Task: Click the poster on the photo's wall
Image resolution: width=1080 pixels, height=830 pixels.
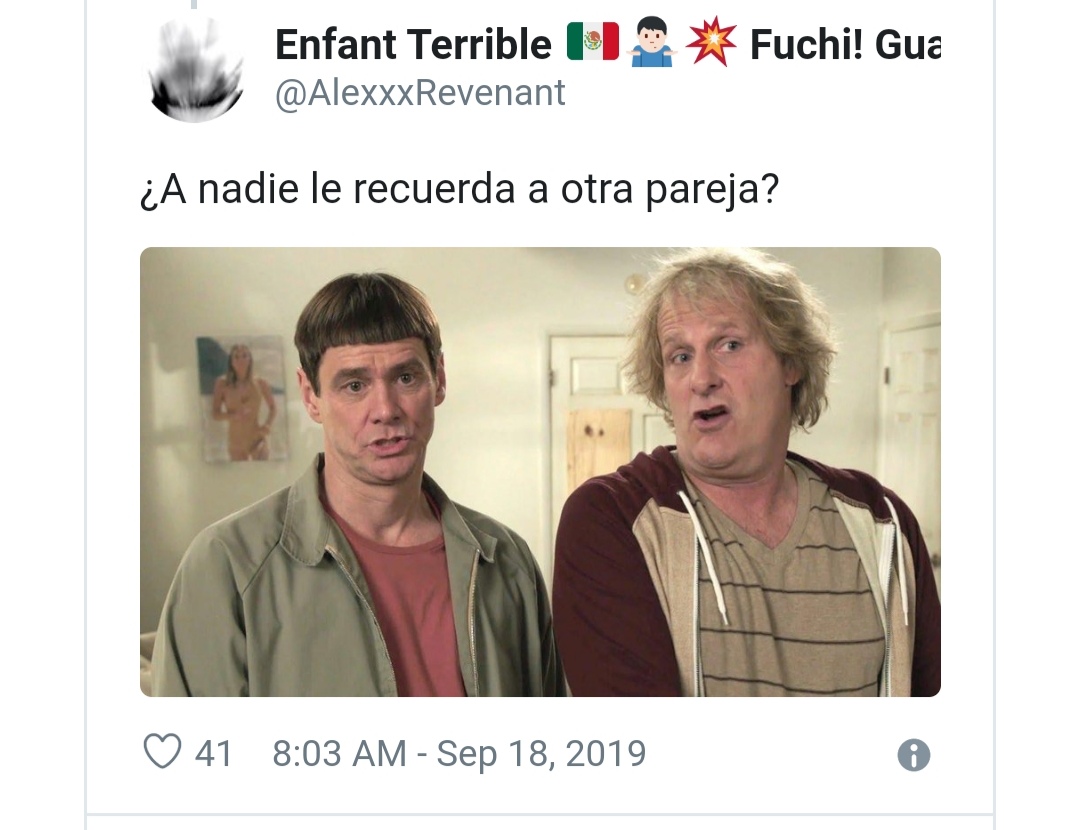Action: [x=241, y=399]
